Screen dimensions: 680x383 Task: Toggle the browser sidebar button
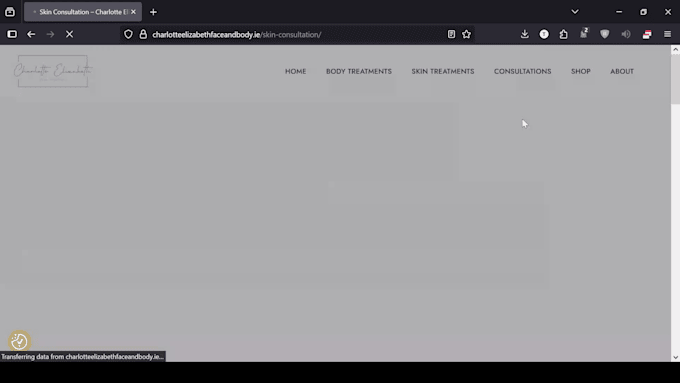(12, 34)
